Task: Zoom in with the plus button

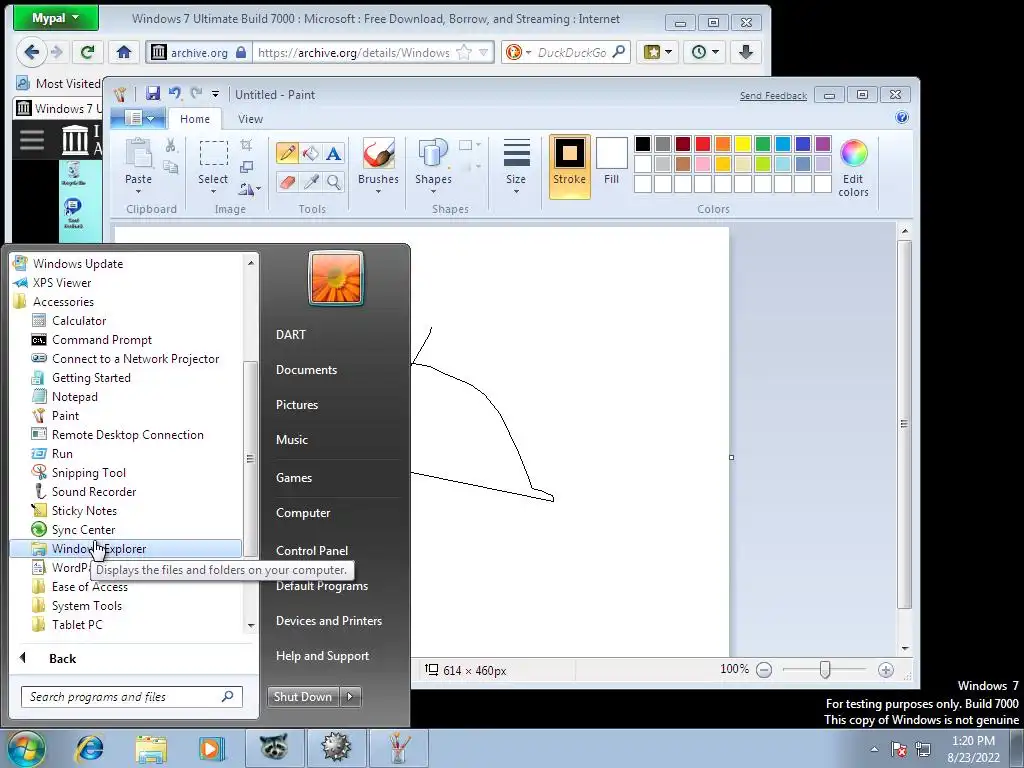Action: 886,669
